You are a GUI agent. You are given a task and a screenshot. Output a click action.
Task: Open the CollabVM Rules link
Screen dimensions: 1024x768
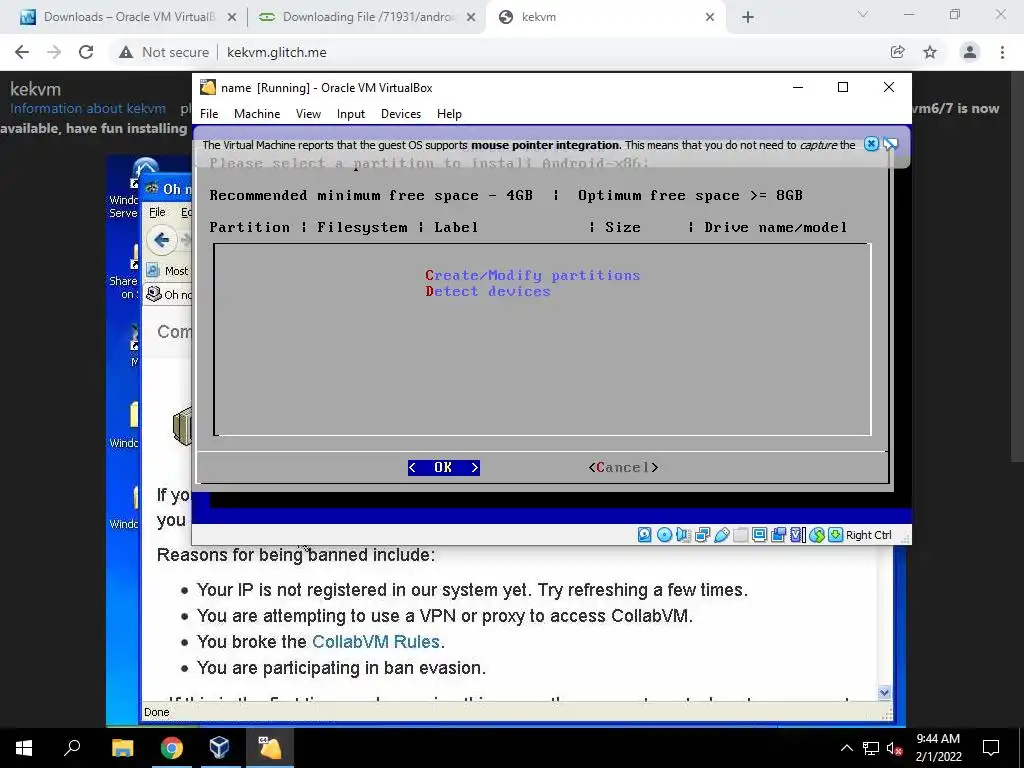point(376,641)
